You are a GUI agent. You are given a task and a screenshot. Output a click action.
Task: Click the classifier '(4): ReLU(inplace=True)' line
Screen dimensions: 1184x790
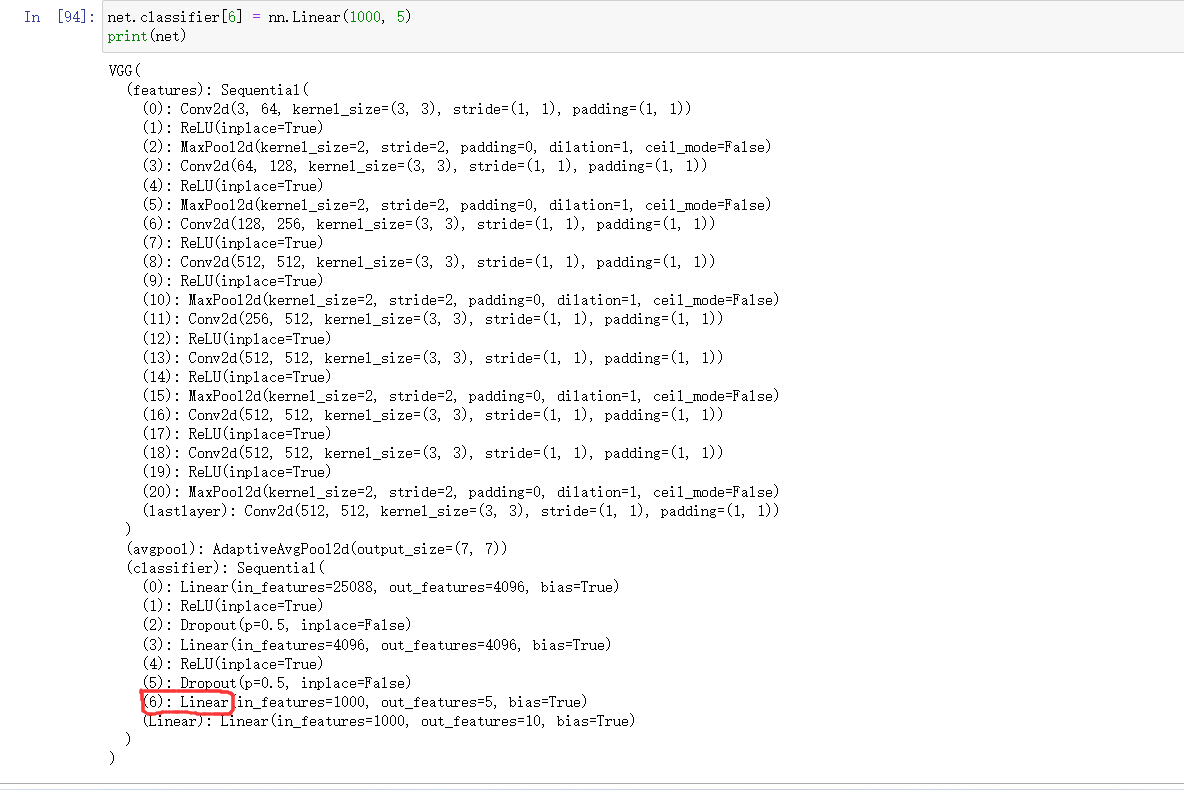[233, 664]
